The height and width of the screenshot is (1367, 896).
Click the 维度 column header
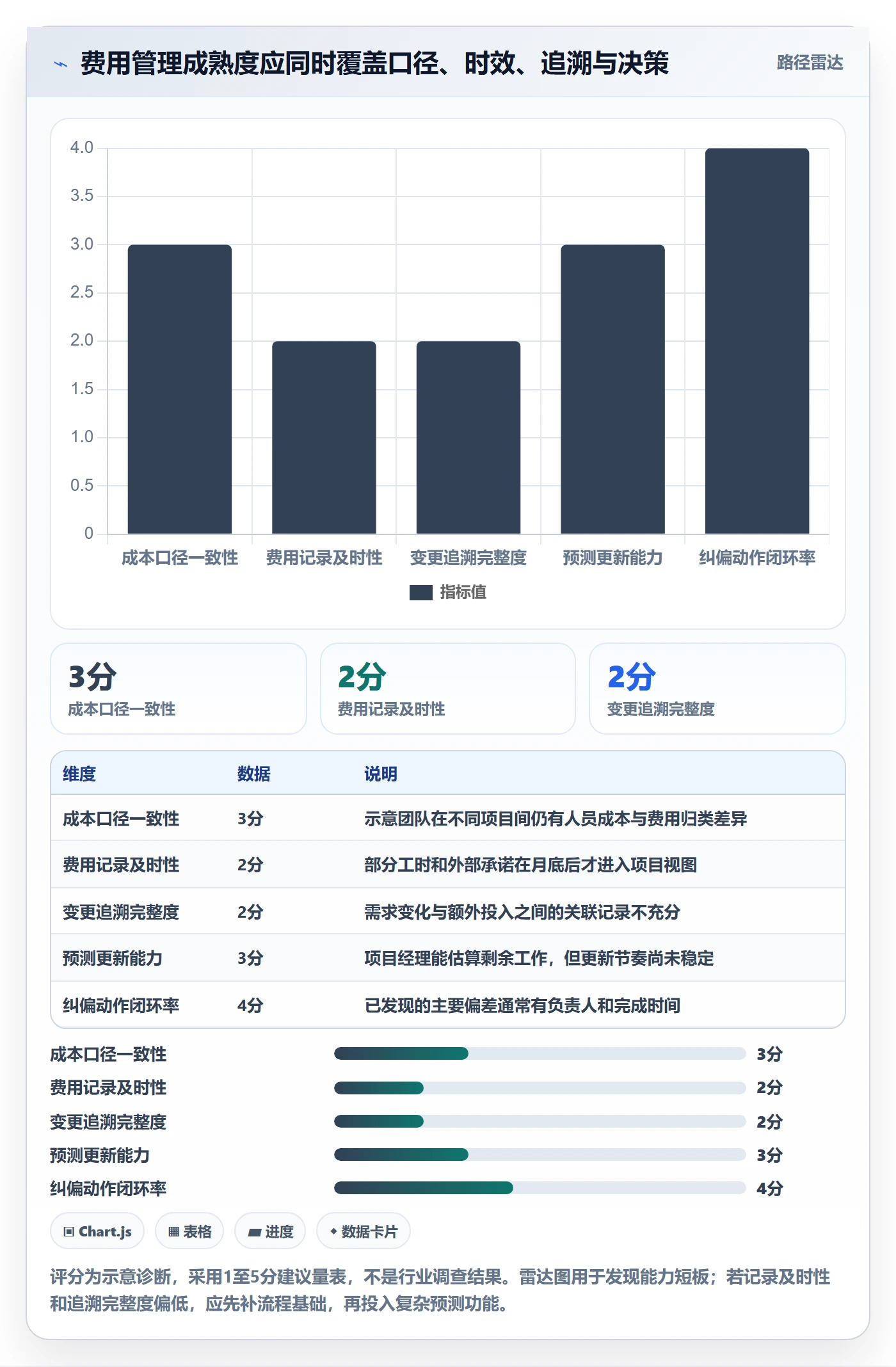click(x=79, y=774)
